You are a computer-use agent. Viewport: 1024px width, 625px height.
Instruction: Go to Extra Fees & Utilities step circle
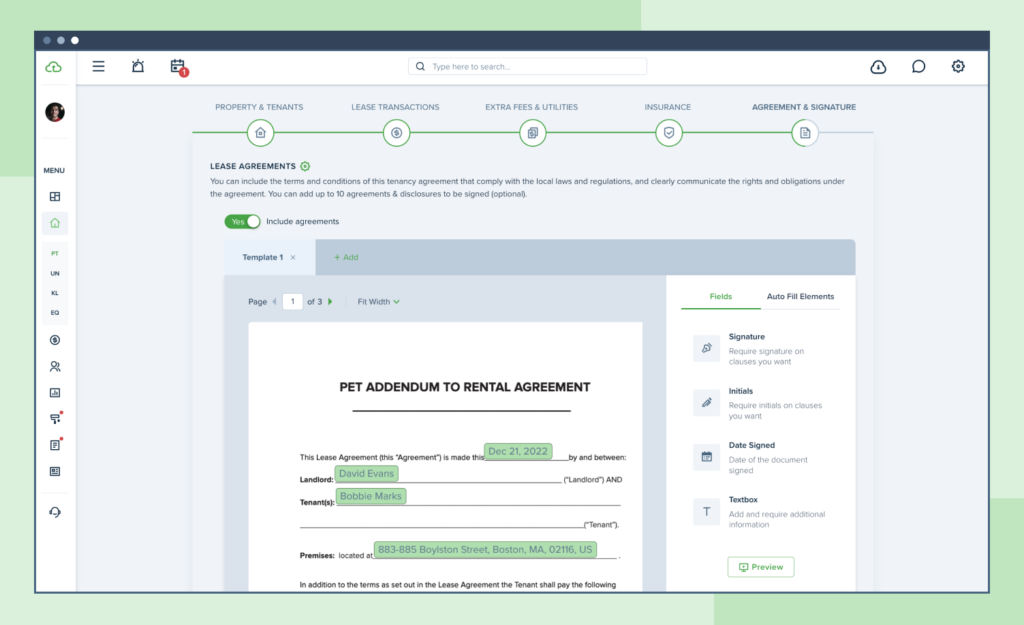point(533,133)
